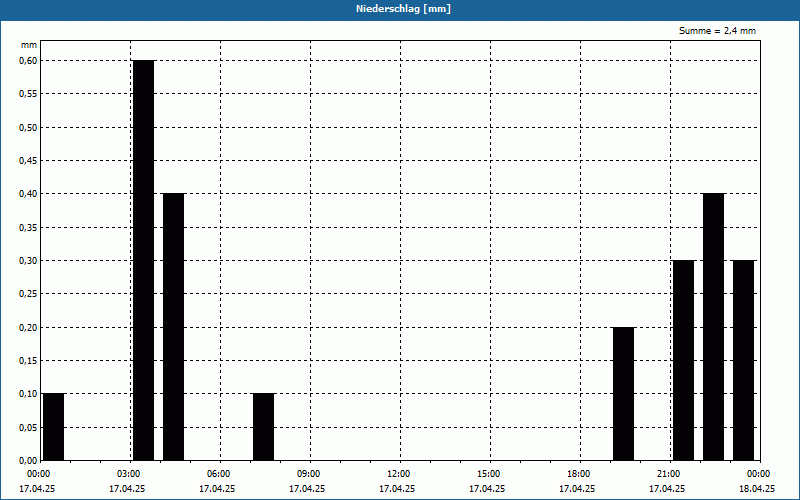
Task: Select the 0,60 mm precipitation bar
Action: click(x=143, y=260)
